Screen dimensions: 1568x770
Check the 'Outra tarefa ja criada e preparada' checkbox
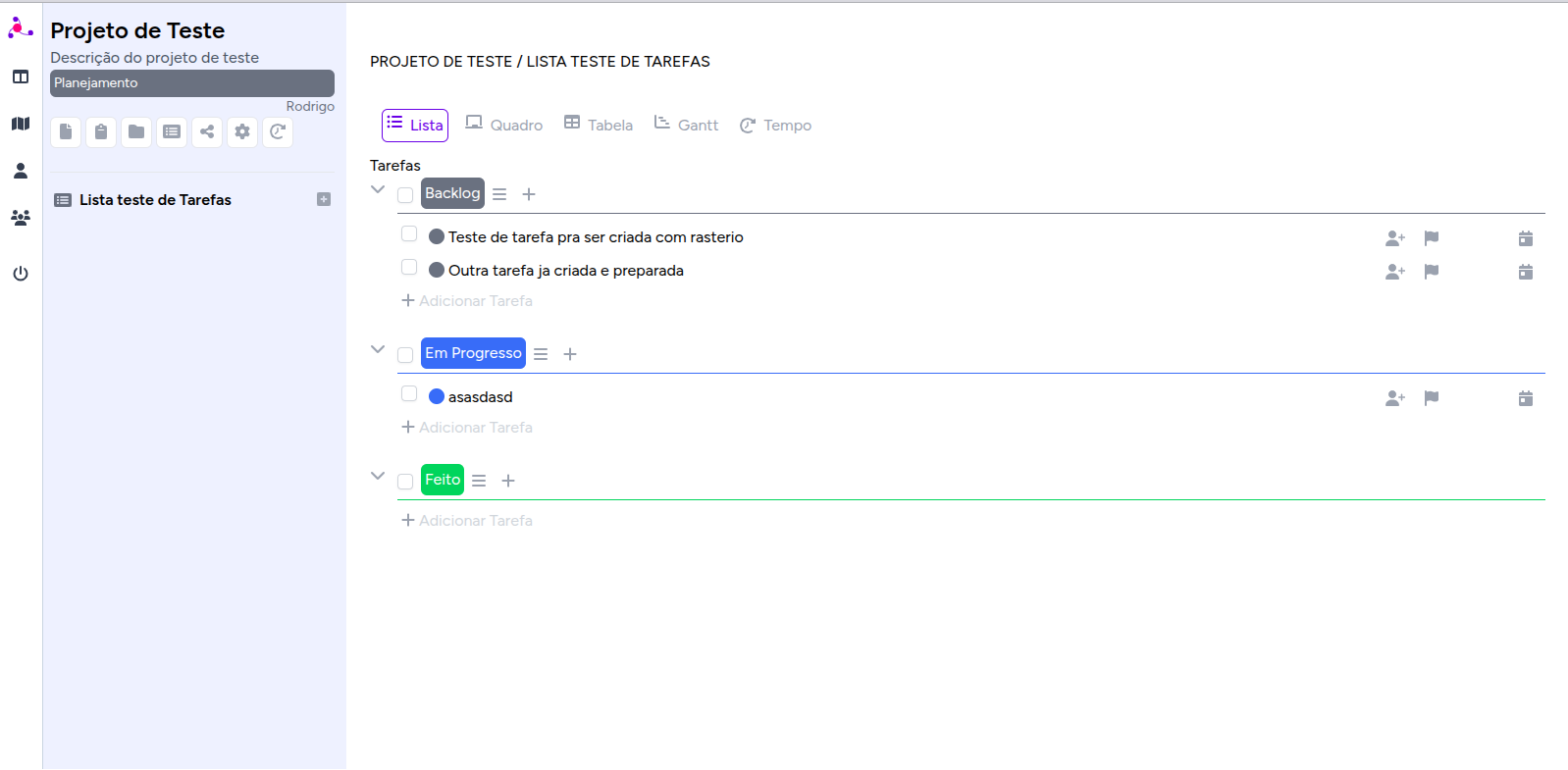coord(409,267)
